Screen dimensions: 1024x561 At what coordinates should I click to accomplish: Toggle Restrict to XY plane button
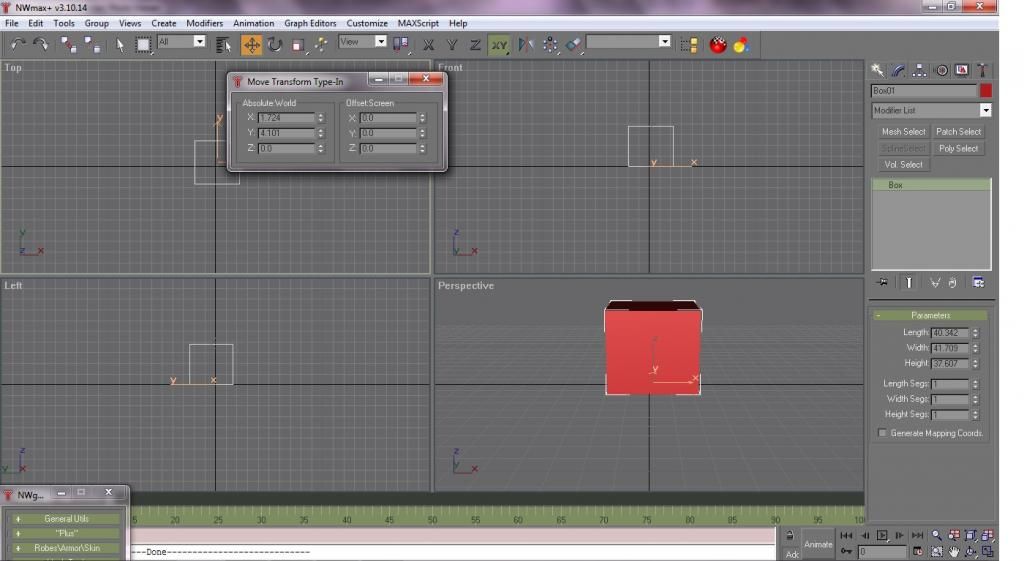pos(499,44)
